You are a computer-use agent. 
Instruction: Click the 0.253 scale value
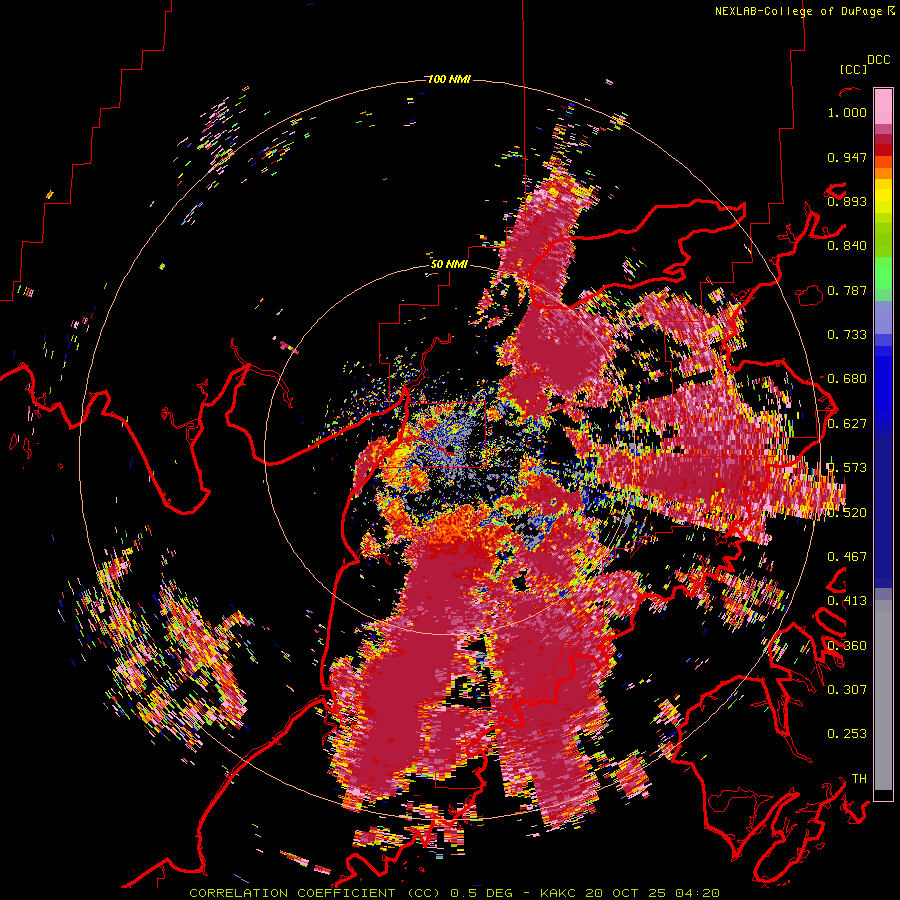[847, 734]
